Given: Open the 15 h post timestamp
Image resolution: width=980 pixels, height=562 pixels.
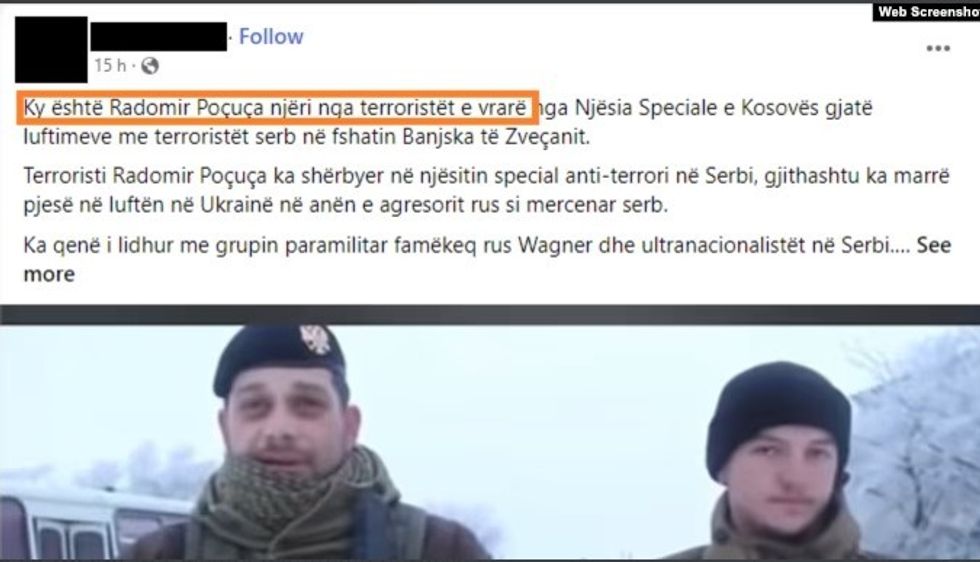Looking at the screenshot, I should click(110, 65).
